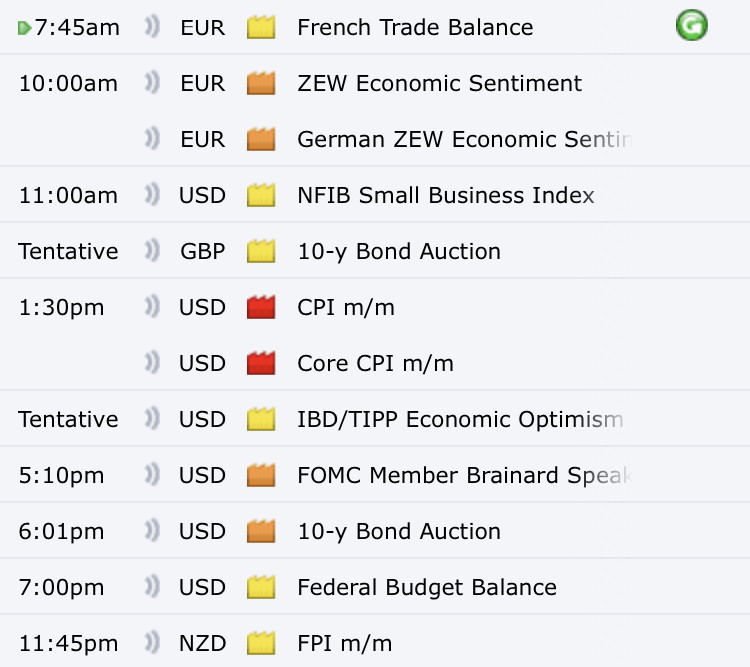Click the yellow impact icon for FPI m/m
Viewport: 750px width, 667px height.
click(261, 643)
